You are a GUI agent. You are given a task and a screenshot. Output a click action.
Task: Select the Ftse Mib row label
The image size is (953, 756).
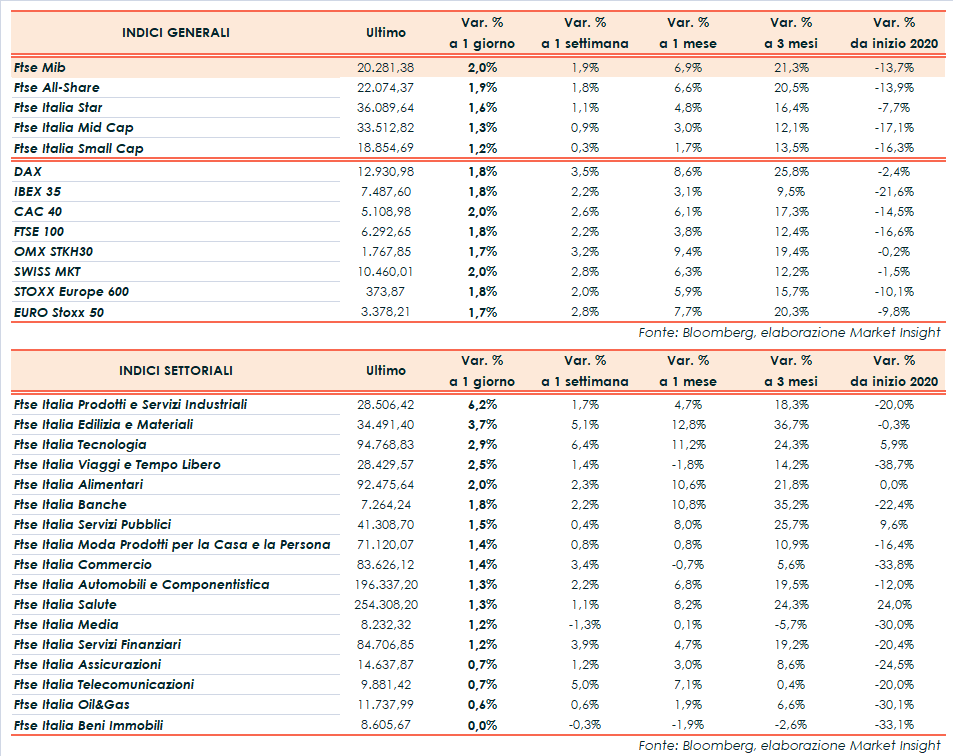[x=42, y=67]
